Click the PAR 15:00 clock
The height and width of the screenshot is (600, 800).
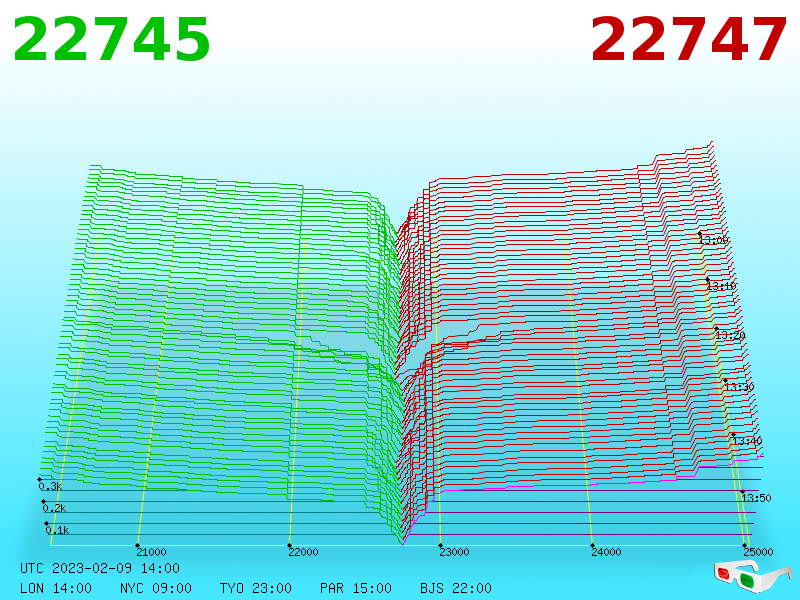356,588
